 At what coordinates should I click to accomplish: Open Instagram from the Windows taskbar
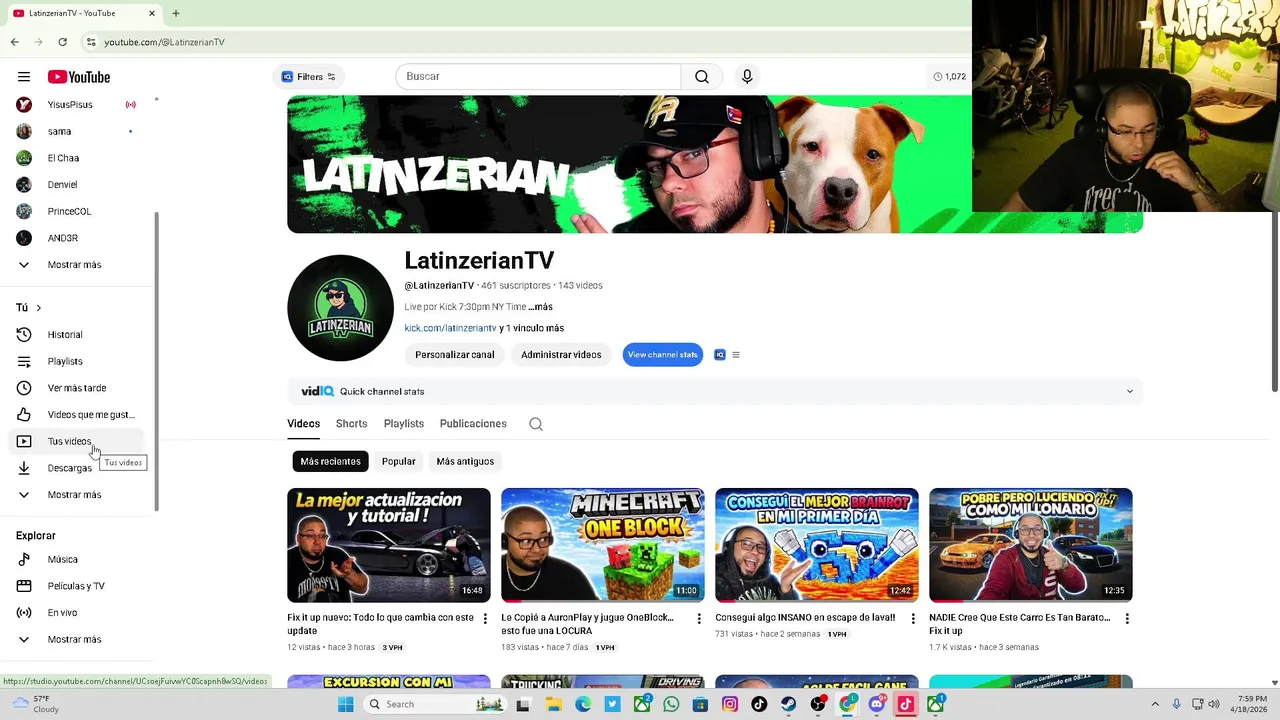(x=730, y=704)
